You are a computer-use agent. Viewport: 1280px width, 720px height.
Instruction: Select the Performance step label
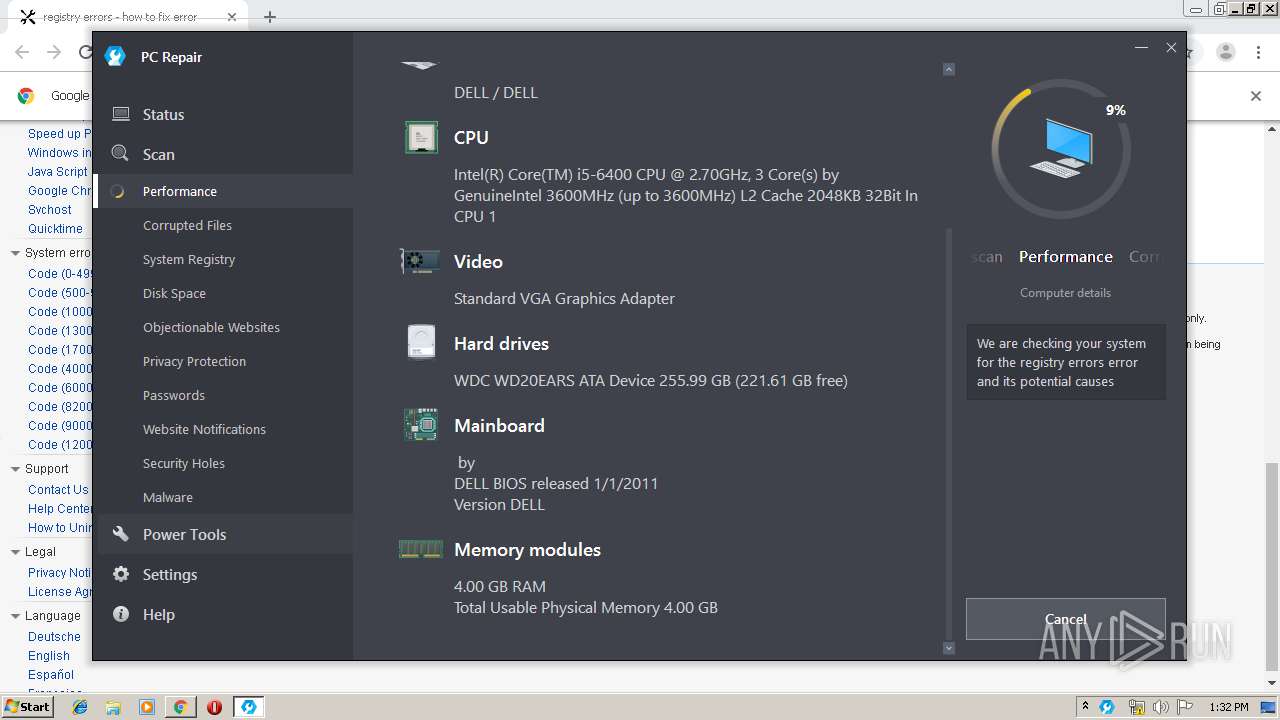pyautogui.click(x=1066, y=257)
